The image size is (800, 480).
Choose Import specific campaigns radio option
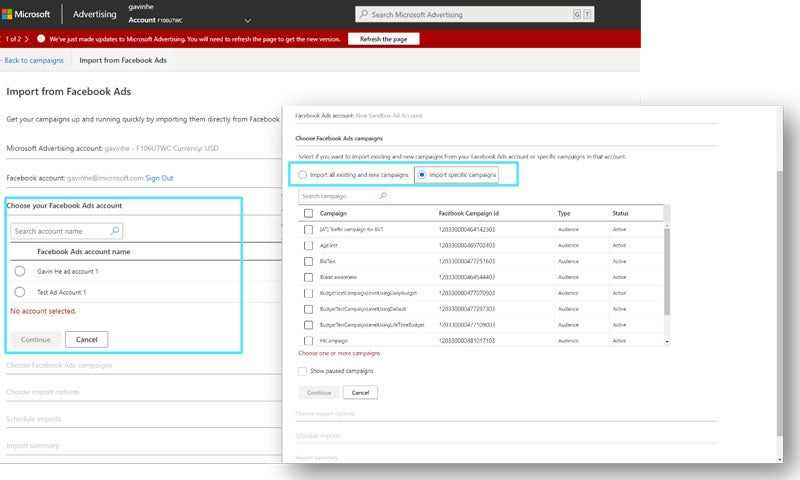pos(422,174)
